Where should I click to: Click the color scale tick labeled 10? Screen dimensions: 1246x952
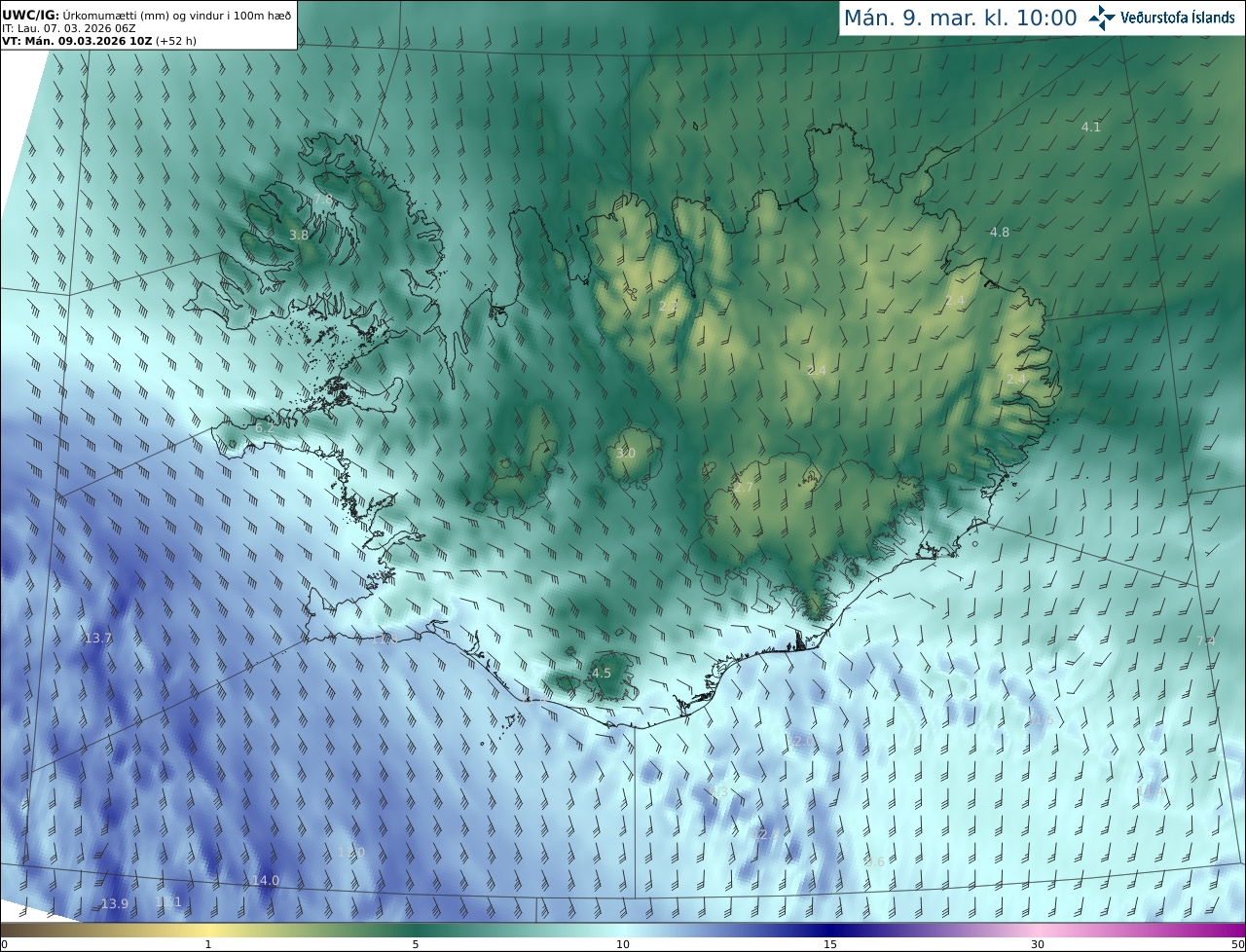tap(623, 944)
